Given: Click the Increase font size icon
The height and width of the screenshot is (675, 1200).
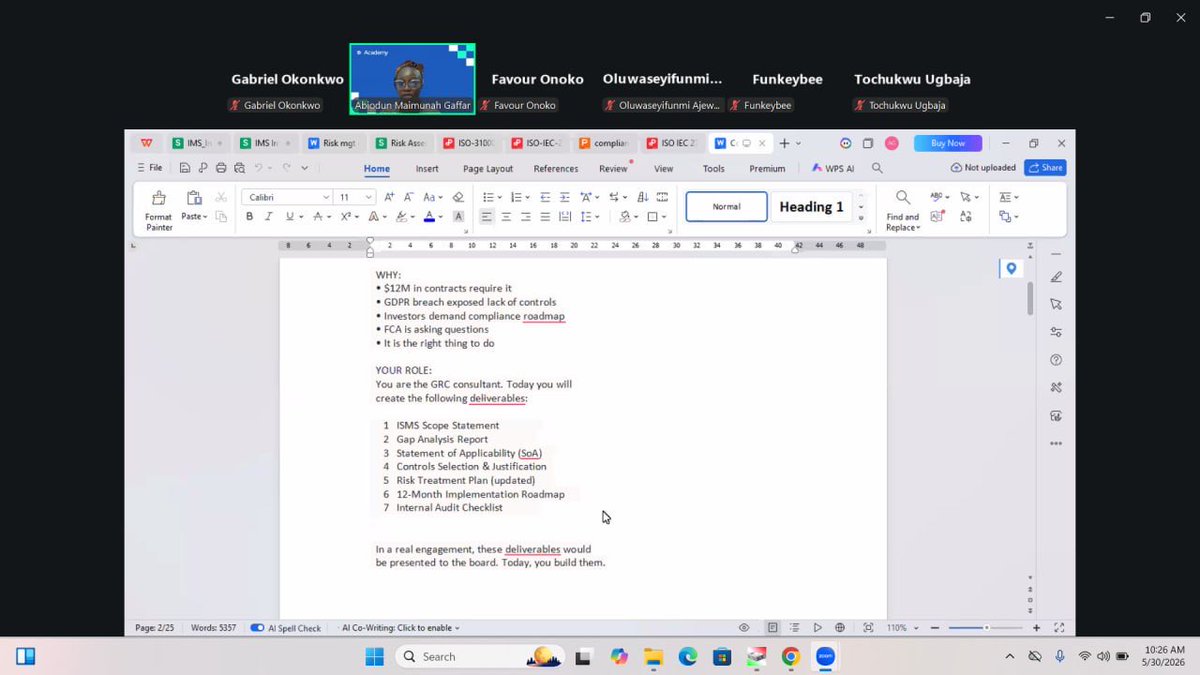Looking at the screenshot, I should point(389,197).
